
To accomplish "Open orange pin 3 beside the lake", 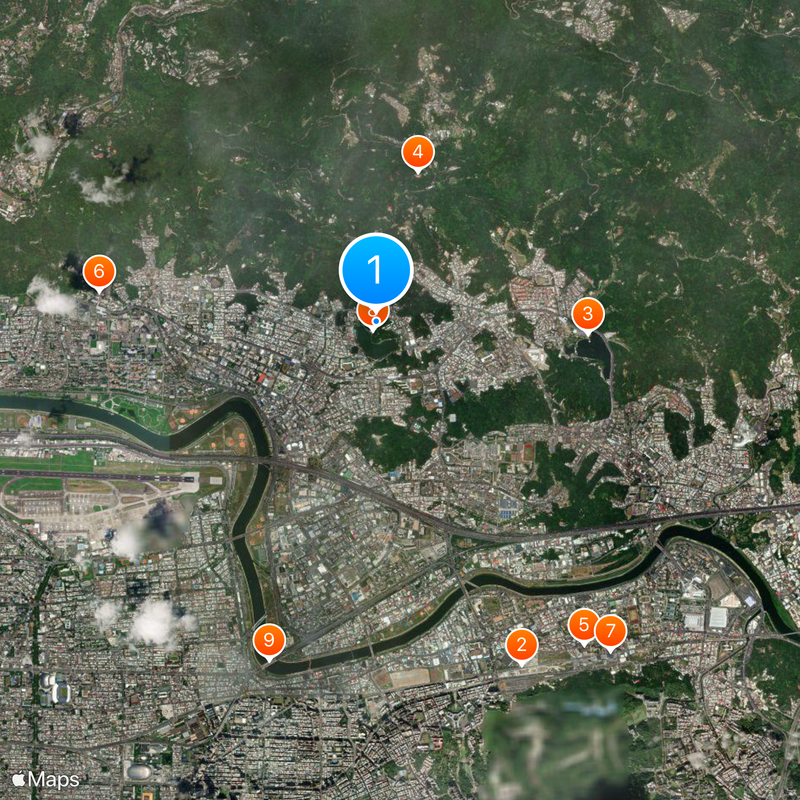I will pyautogui.click(x=588, y=314).
